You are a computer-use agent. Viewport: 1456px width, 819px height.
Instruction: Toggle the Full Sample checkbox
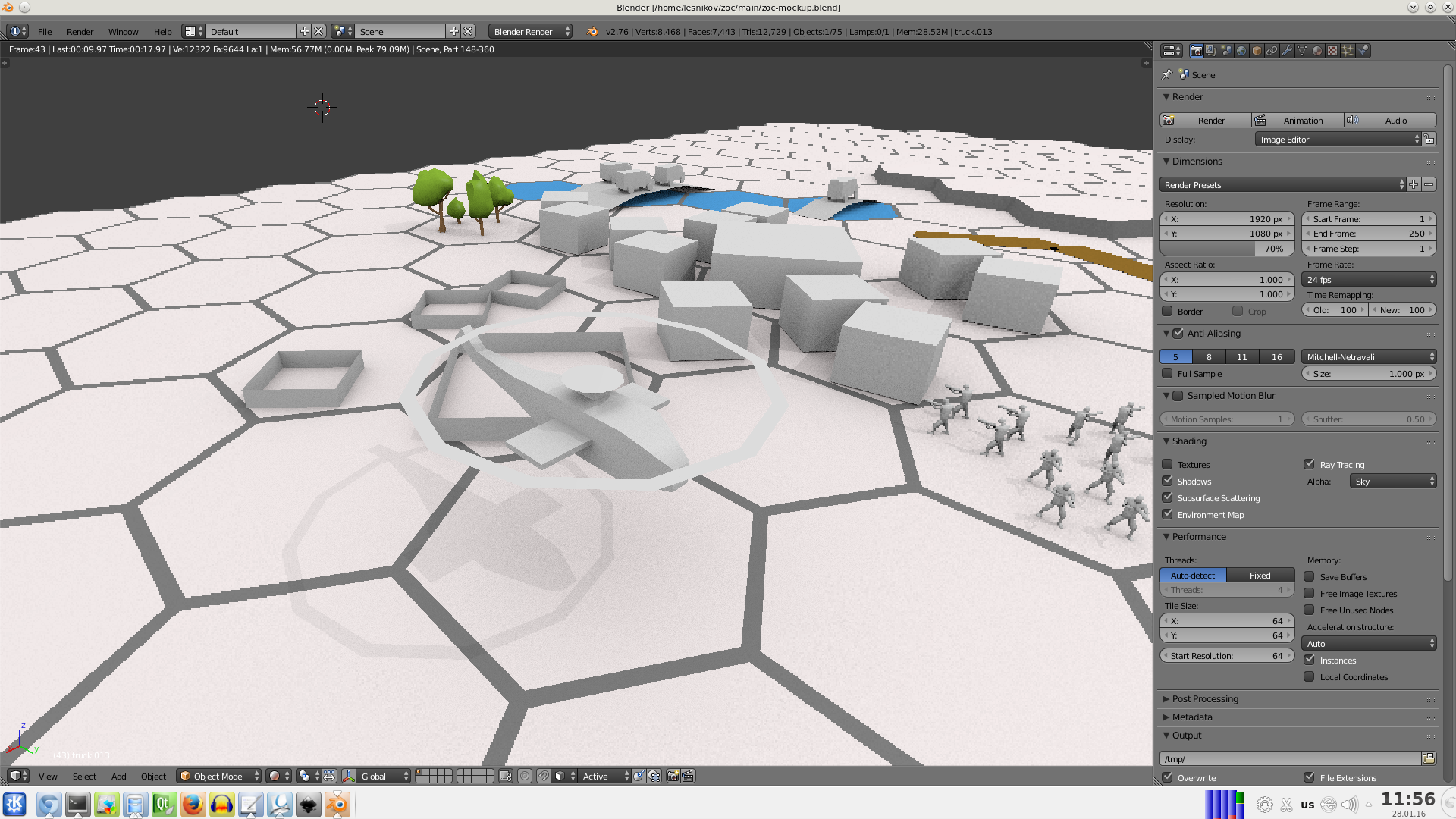pyautogui.click(x=1168, y=373)
